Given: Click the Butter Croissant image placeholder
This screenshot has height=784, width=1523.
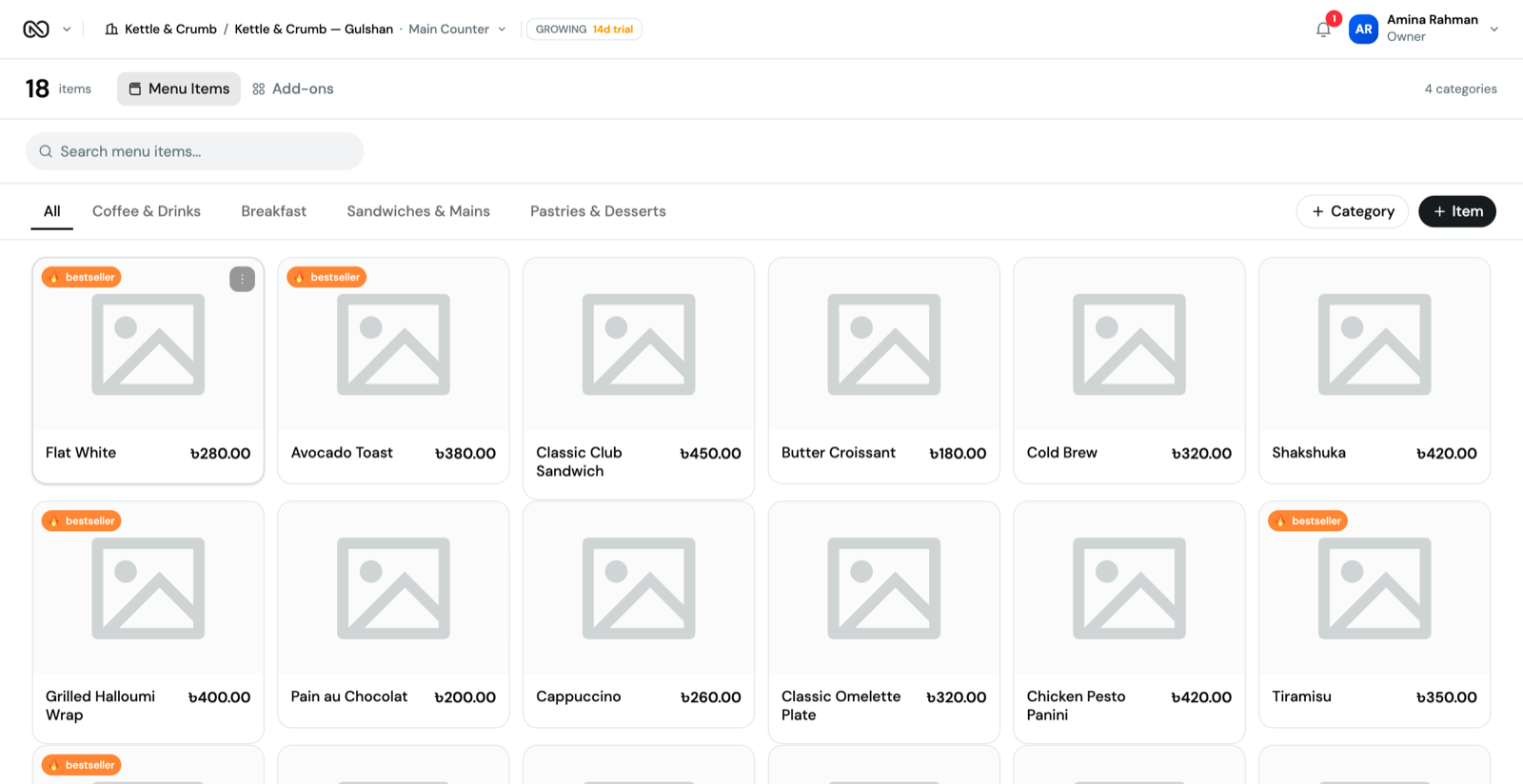Looking at the screenshot, I should coord(884,344).
